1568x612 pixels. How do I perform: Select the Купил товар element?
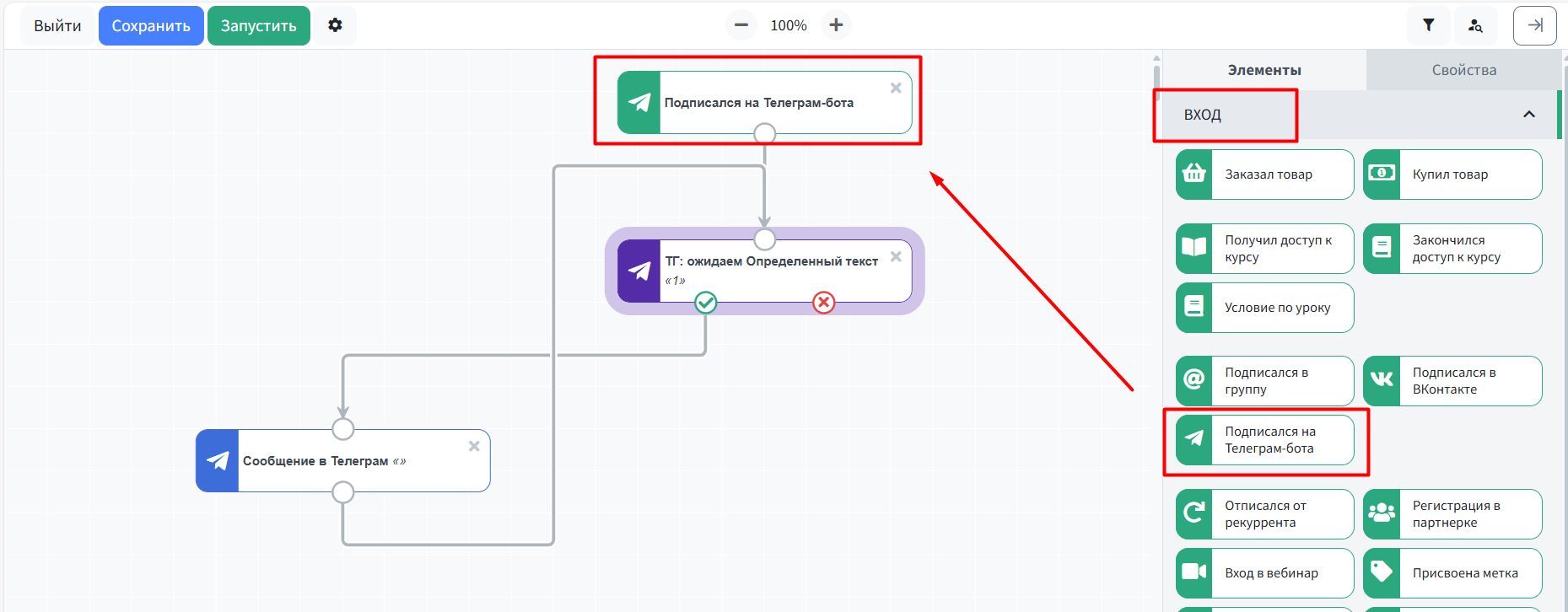1452,174
